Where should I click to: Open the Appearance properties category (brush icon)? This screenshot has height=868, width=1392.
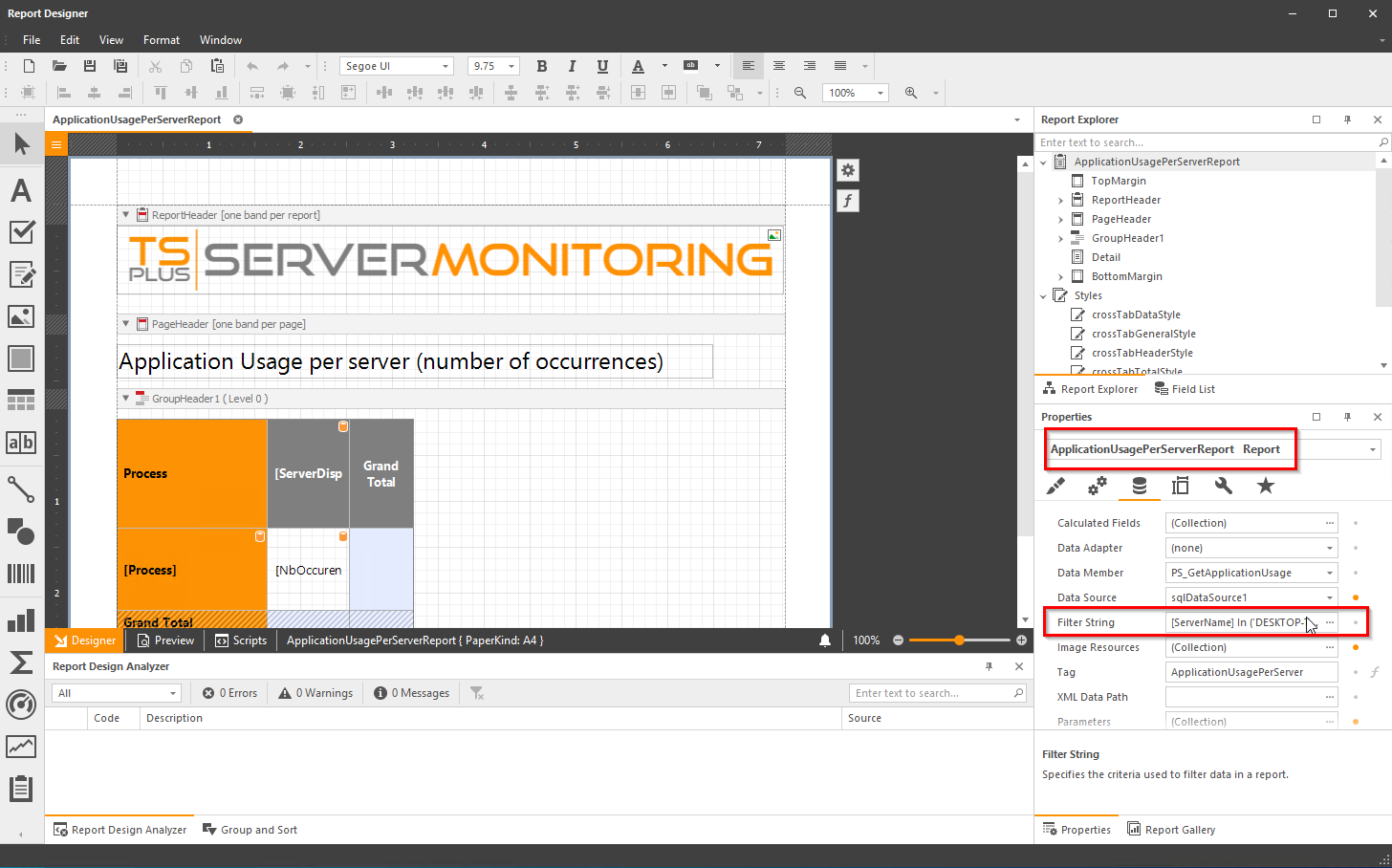pos(1055,486)
